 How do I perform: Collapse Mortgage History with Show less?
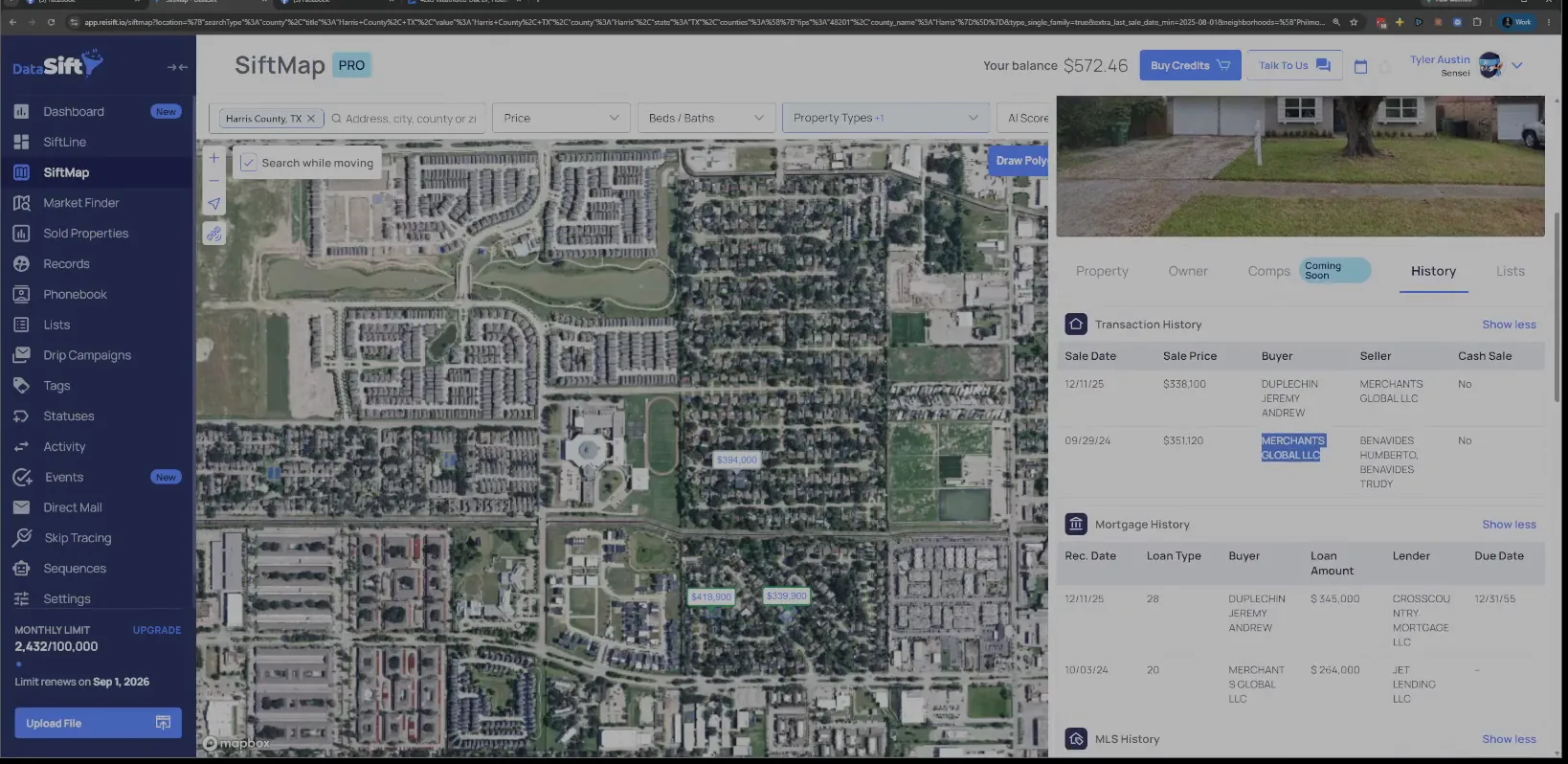point(1509,525)
